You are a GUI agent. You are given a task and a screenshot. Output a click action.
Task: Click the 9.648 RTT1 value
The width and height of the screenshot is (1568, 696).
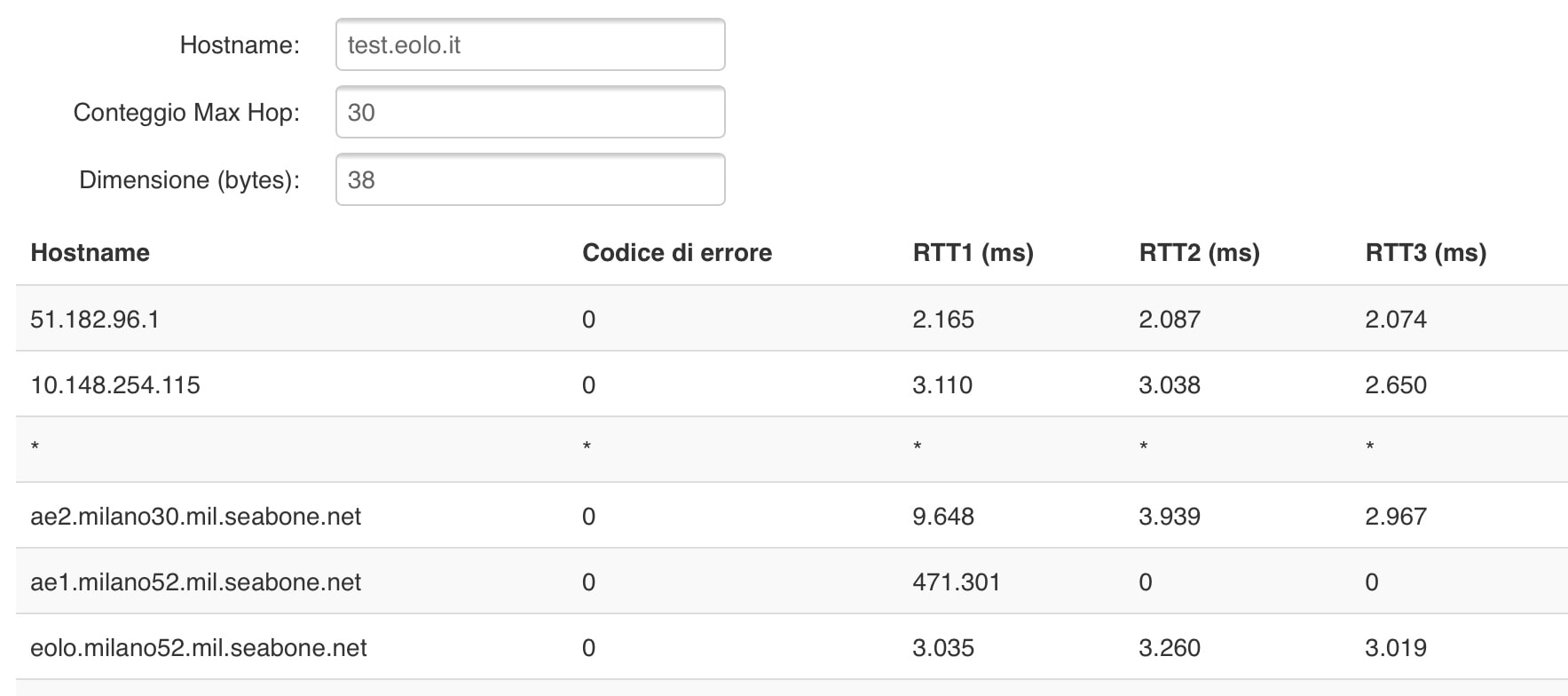942,517
